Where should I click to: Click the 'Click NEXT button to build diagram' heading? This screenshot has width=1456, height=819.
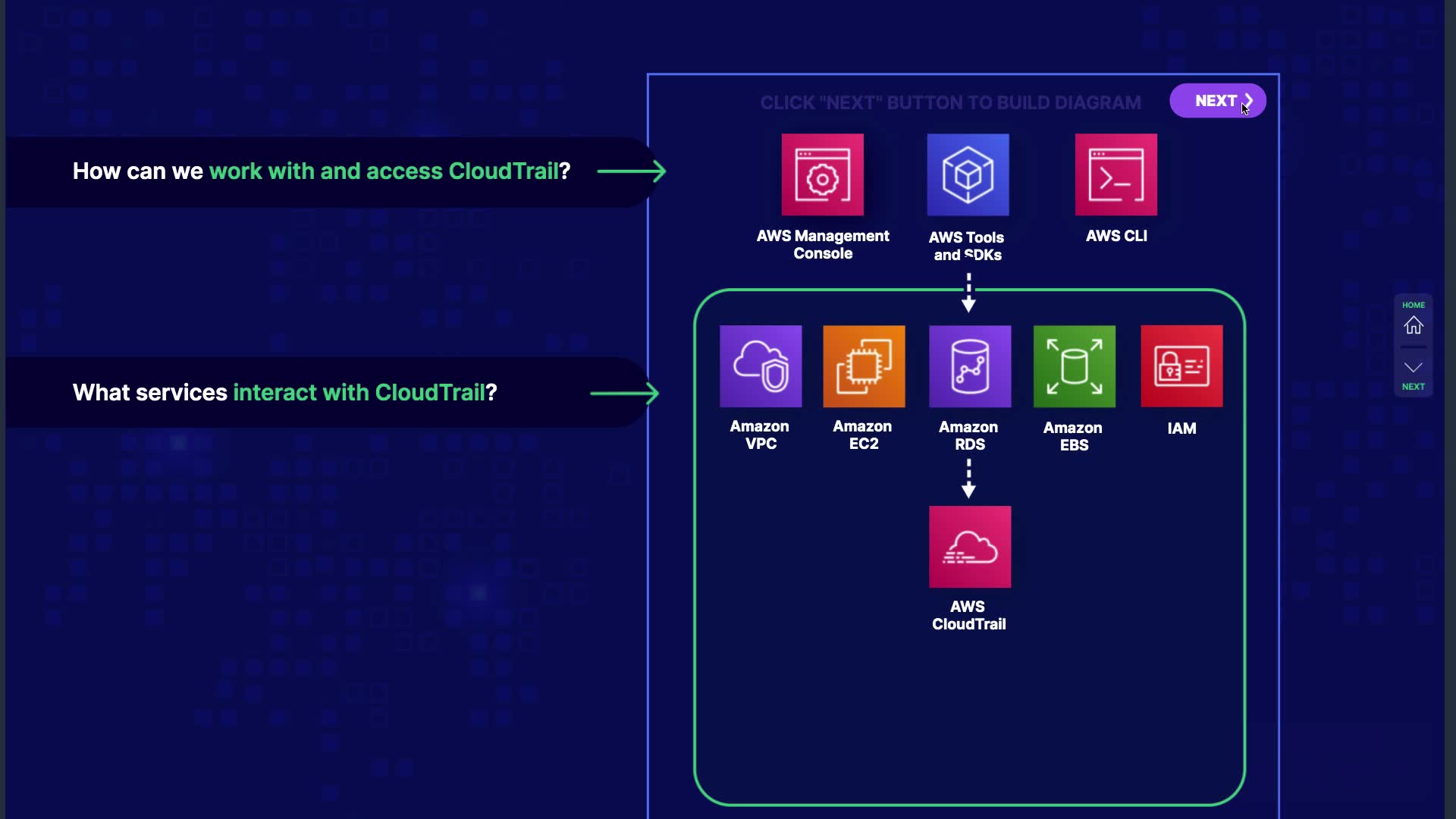pos(949,102)
